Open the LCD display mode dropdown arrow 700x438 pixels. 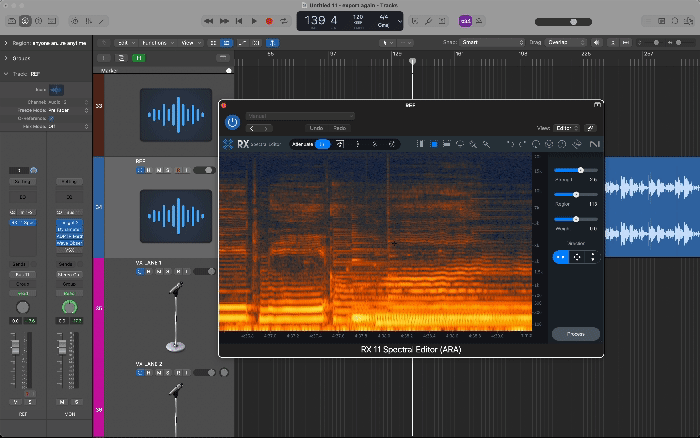pos(400,21)
